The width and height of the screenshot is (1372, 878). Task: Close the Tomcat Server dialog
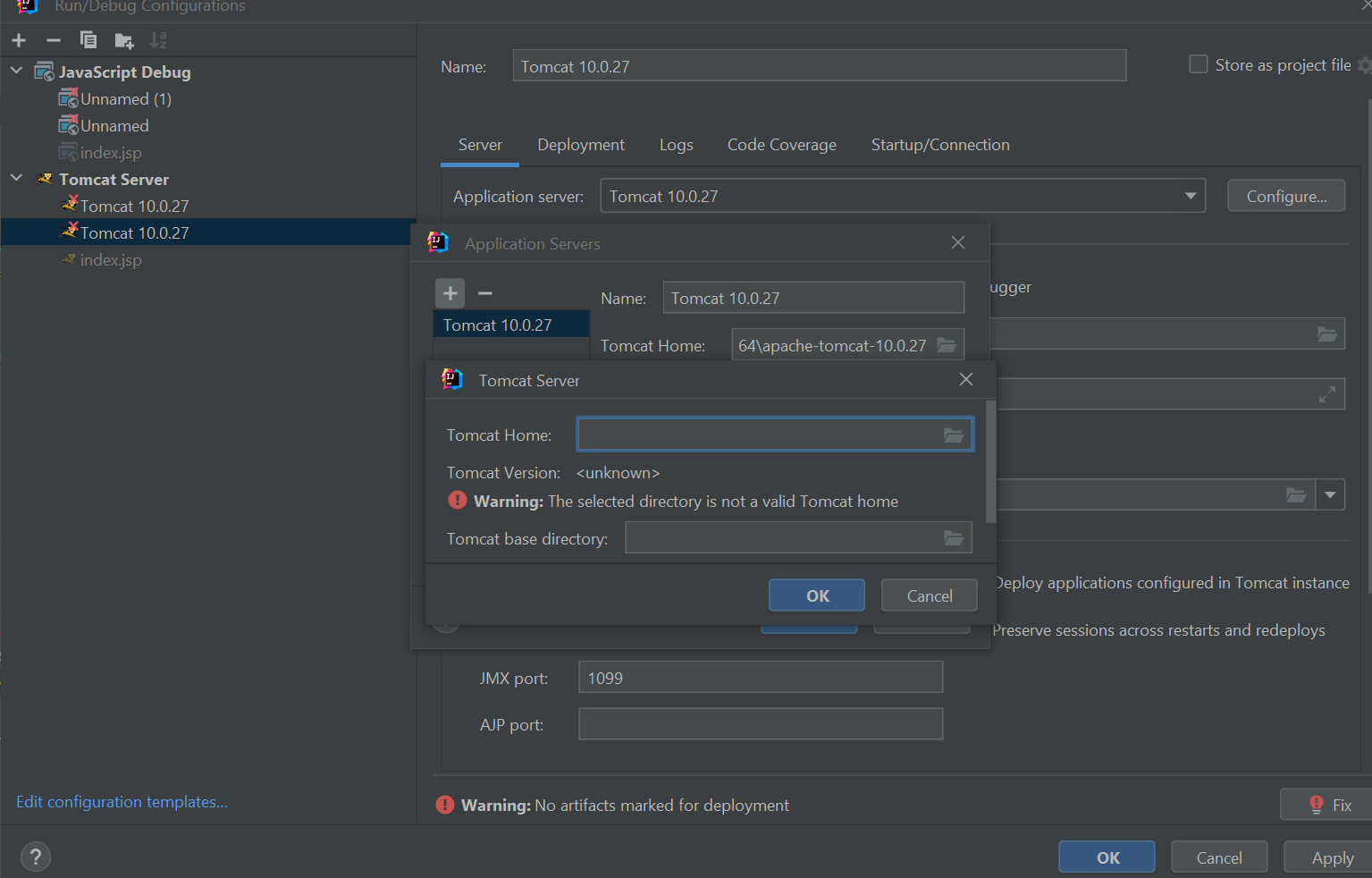966,379
